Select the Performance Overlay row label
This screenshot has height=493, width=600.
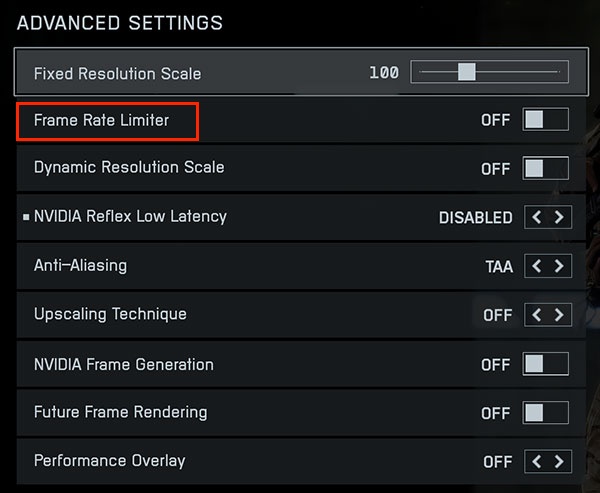pyautogui.click(x=109, y=461)
